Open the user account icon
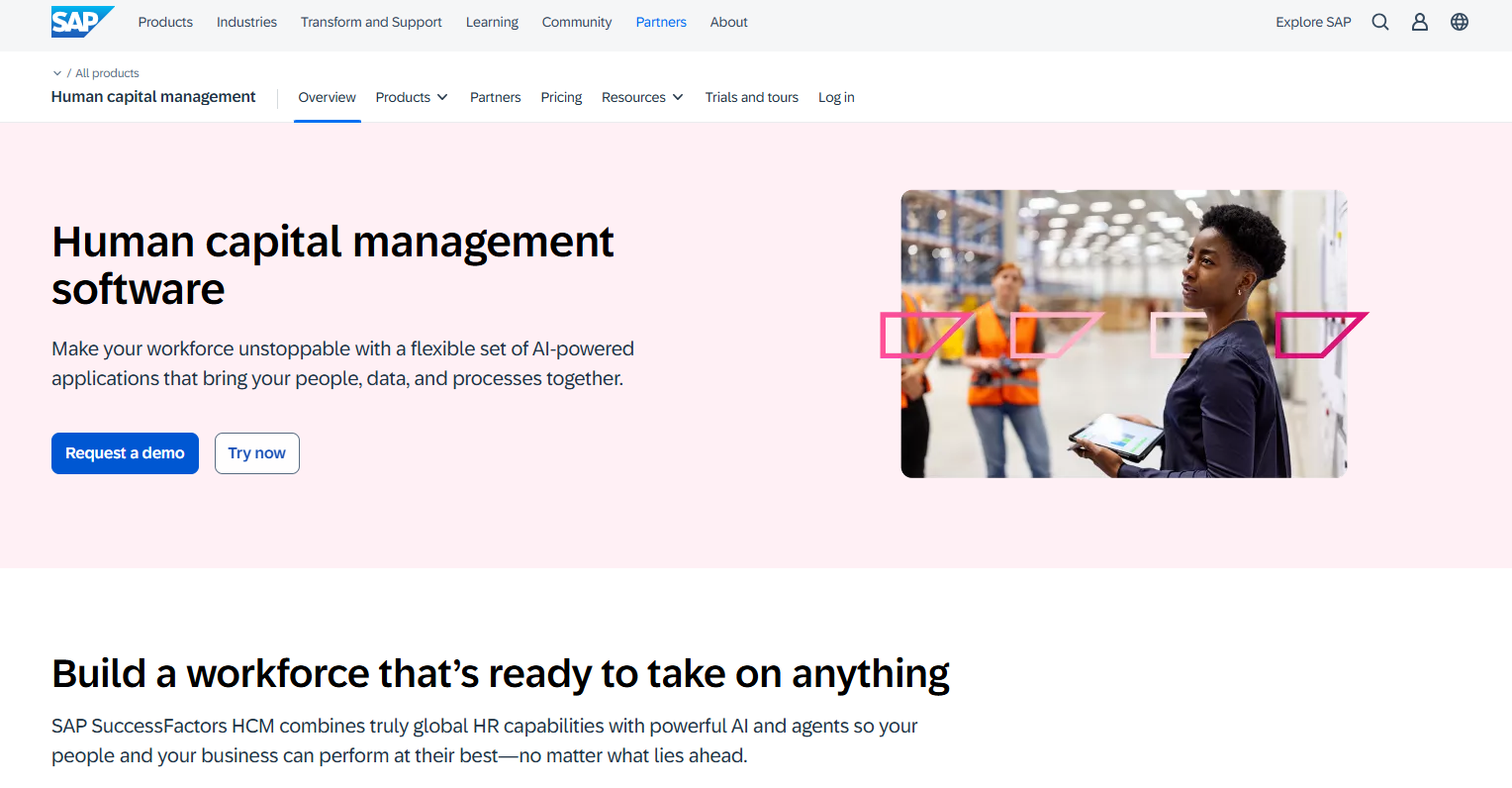Screen dimensions: 1512x788 click(x=1420, y=22)
